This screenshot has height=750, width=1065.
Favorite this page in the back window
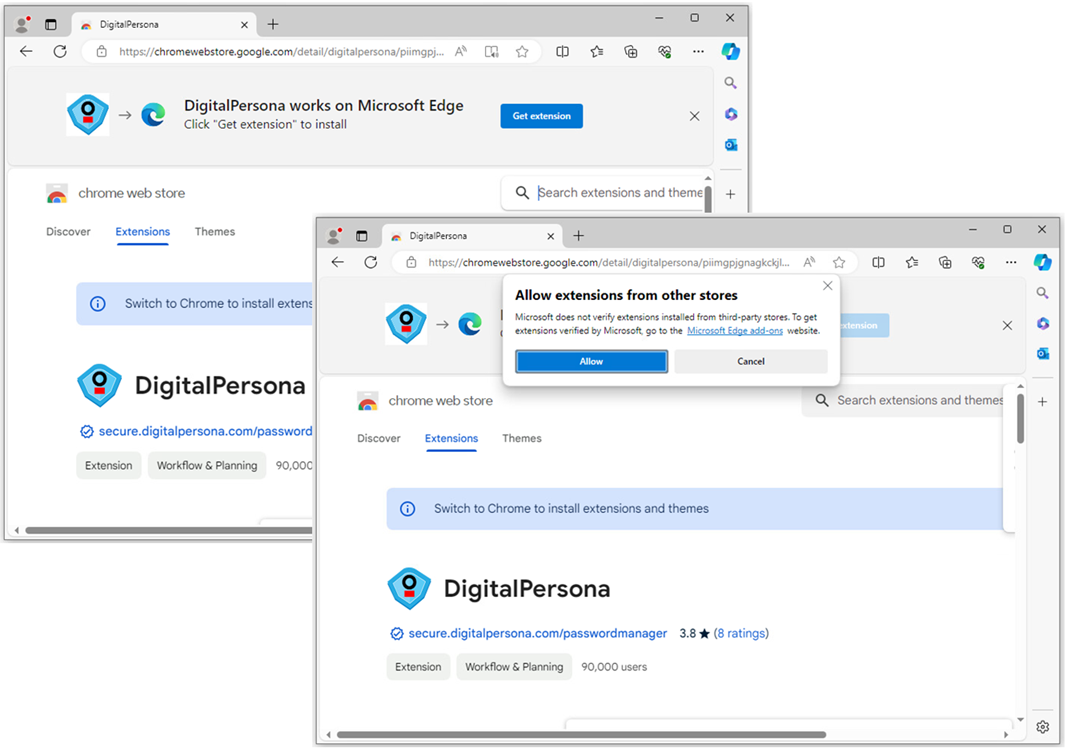coord(522,51)
